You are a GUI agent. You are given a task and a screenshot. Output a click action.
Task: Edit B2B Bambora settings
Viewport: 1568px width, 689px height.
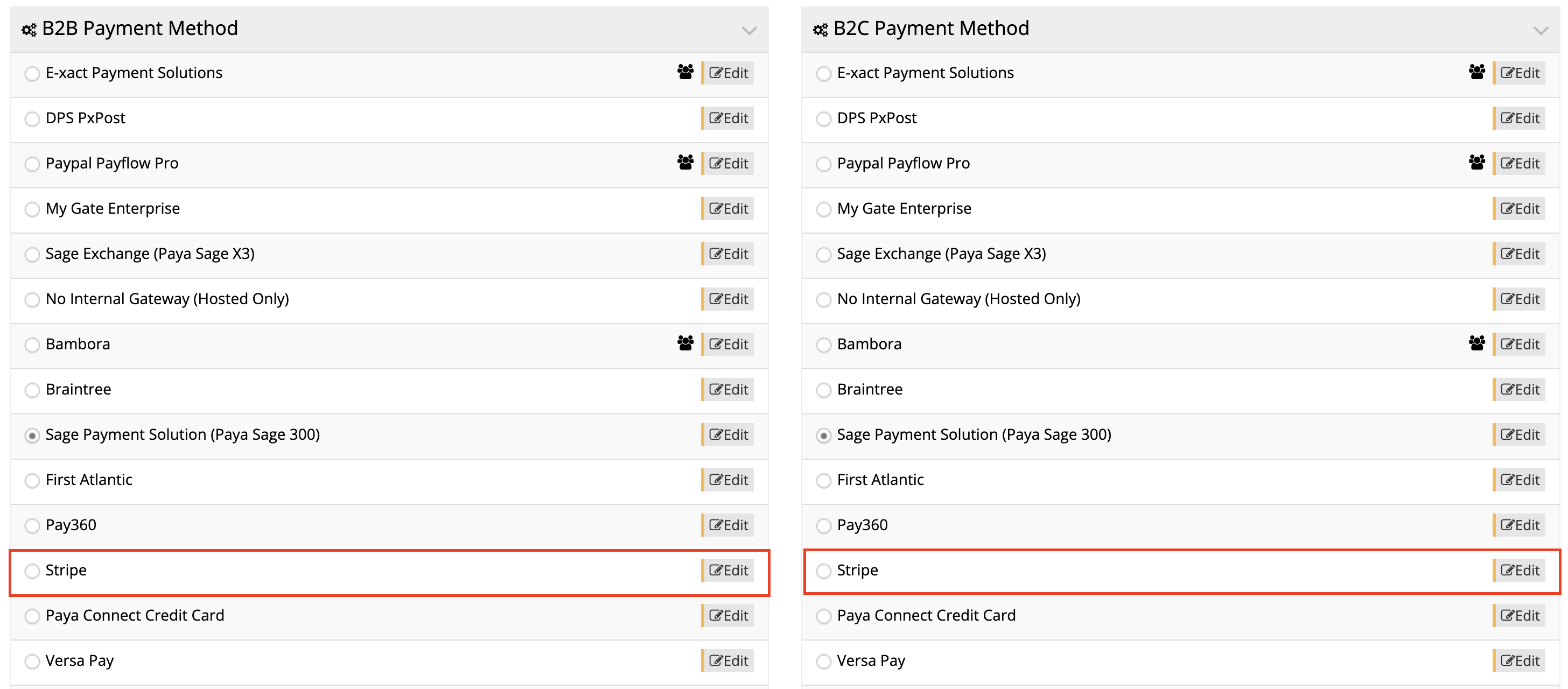pos(728,344)
